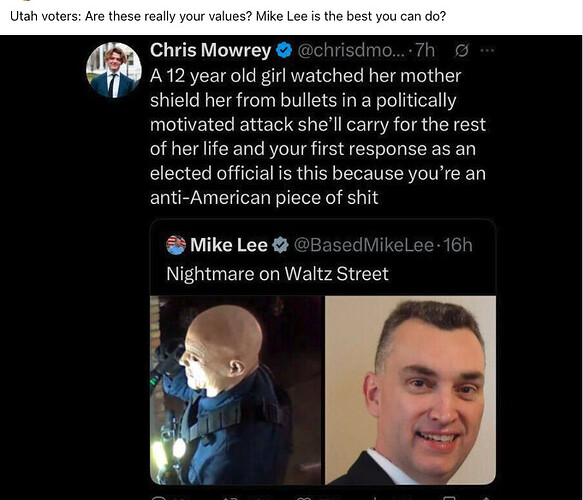Image resolution: width=583 pixels, height=500 pixels.
Task: Click the Chris Mowrey display name
Action: (x=210, y=50)
